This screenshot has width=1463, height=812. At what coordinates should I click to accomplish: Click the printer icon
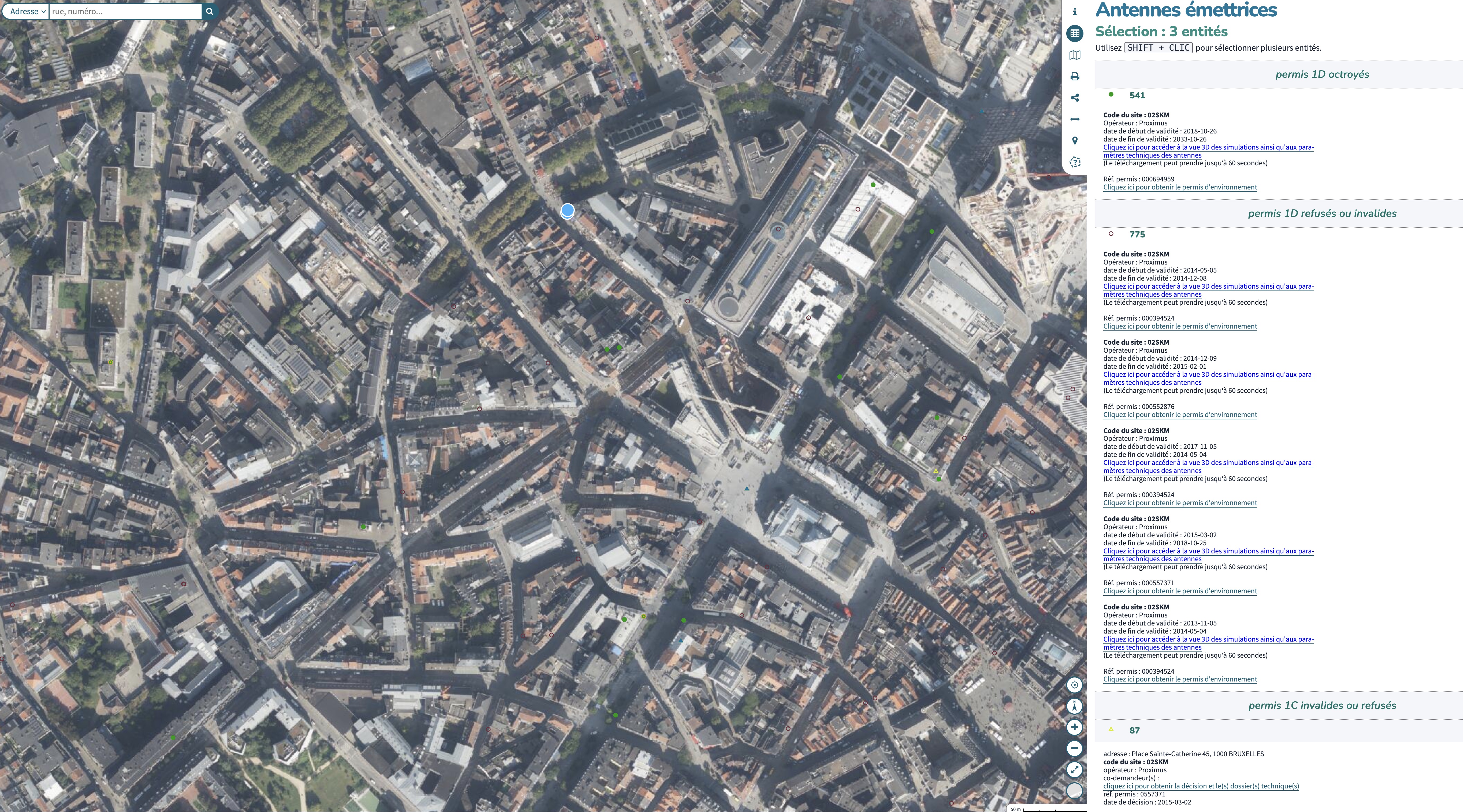1075,77
